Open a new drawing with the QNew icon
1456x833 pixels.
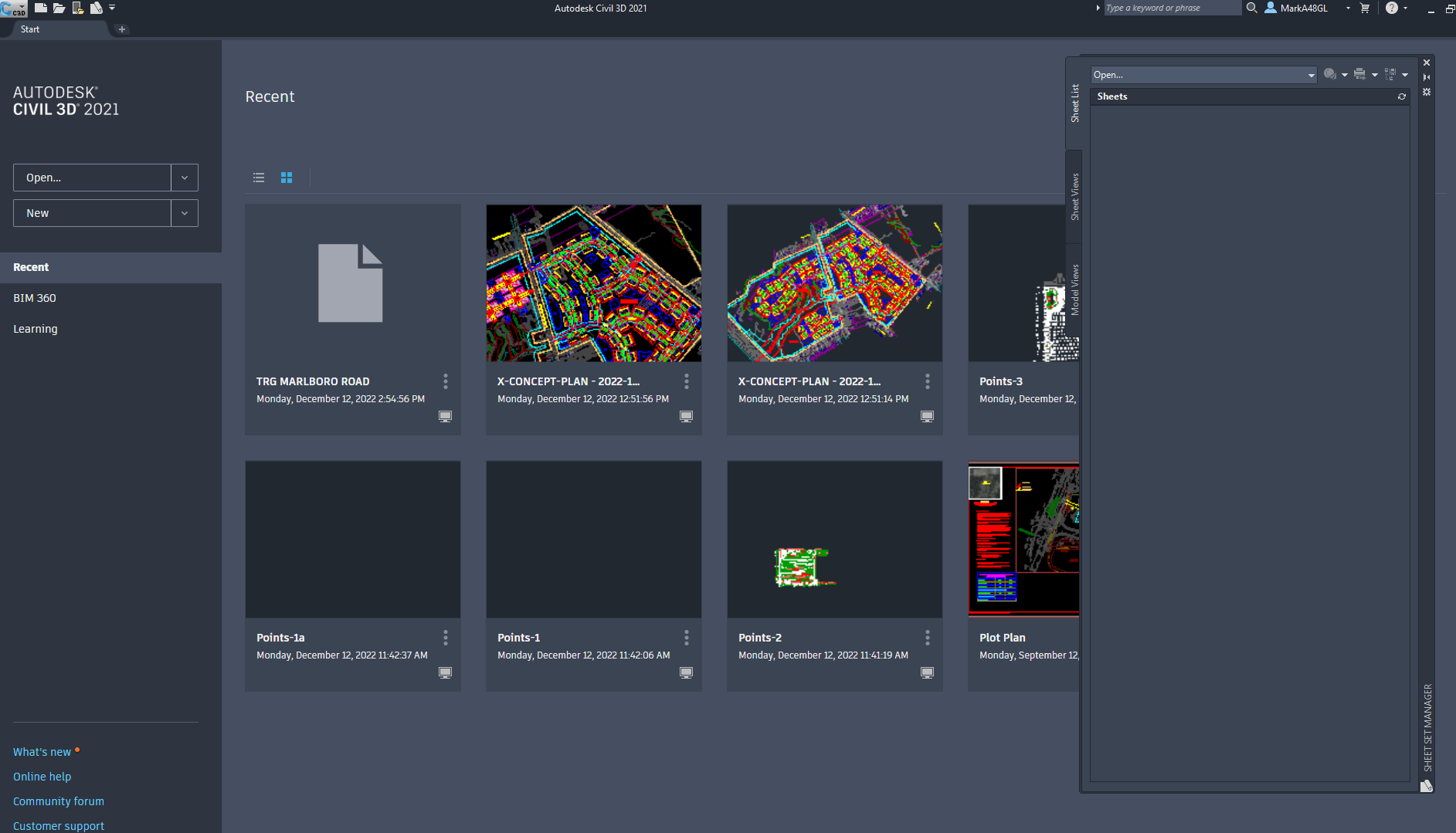(x=41, y=8)
